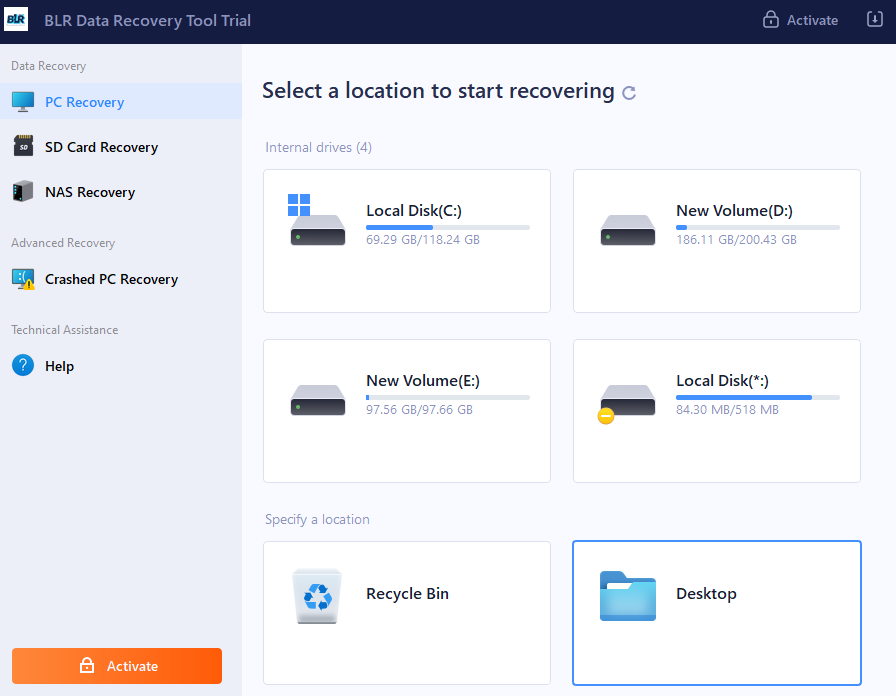Click the Specify a location heading
896x696 pixels.
tap(317, 519)
